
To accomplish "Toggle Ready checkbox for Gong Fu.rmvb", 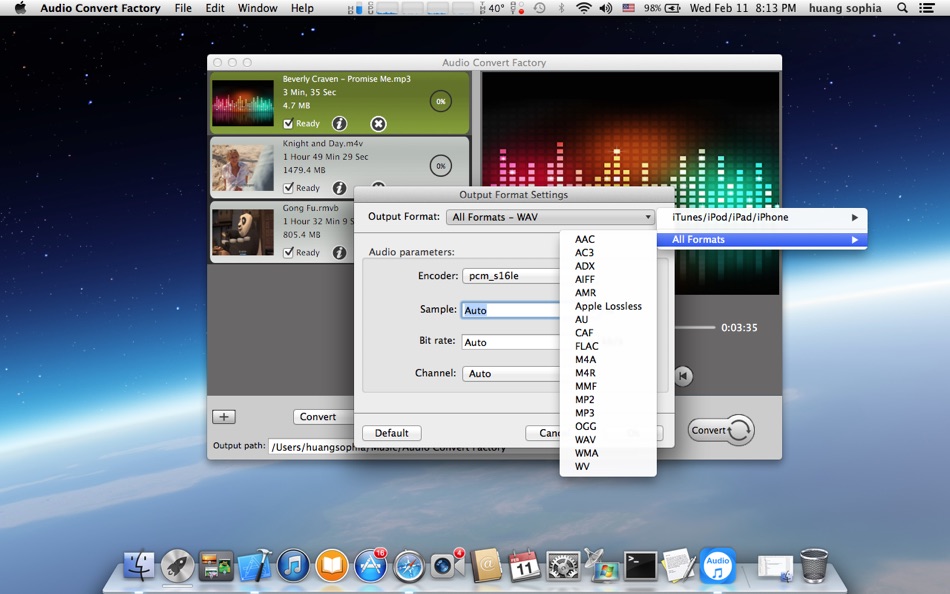I will point(288,252).
